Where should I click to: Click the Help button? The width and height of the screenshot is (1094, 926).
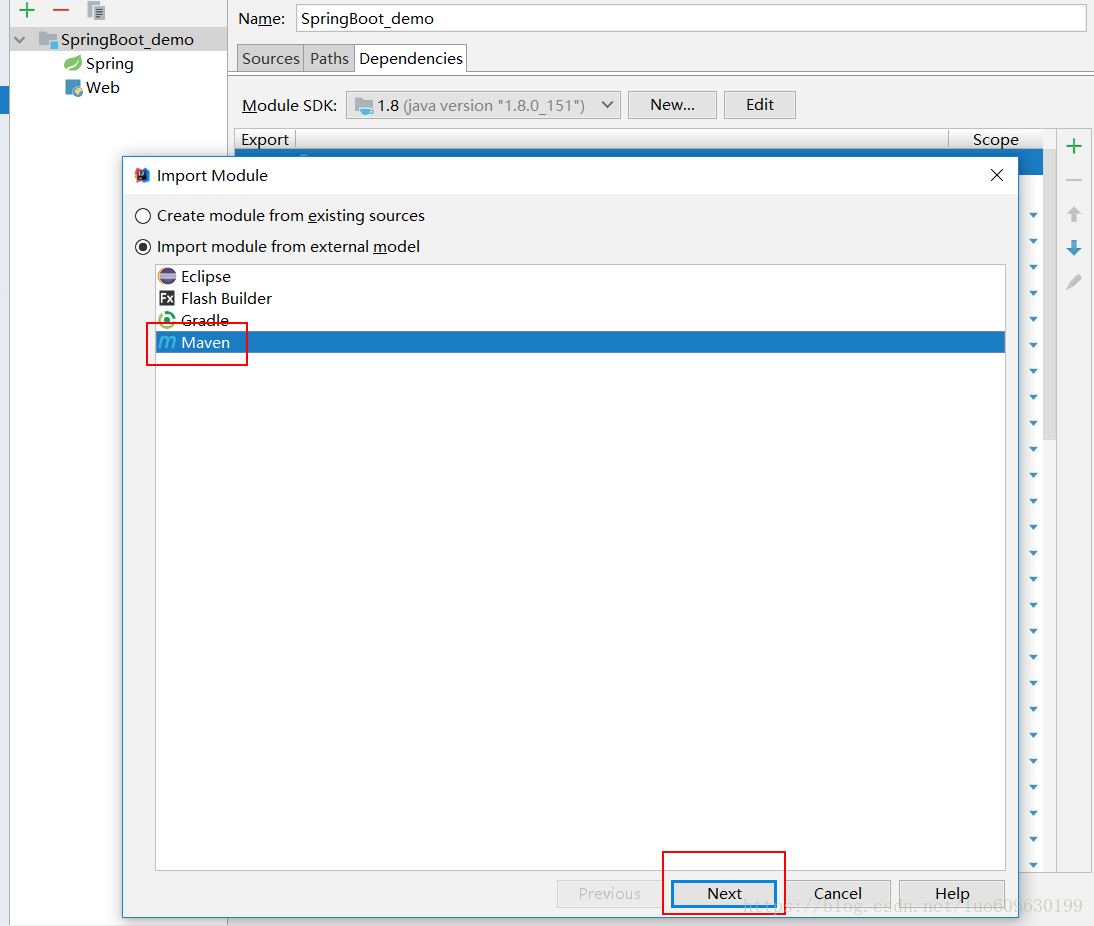[952, 894]
